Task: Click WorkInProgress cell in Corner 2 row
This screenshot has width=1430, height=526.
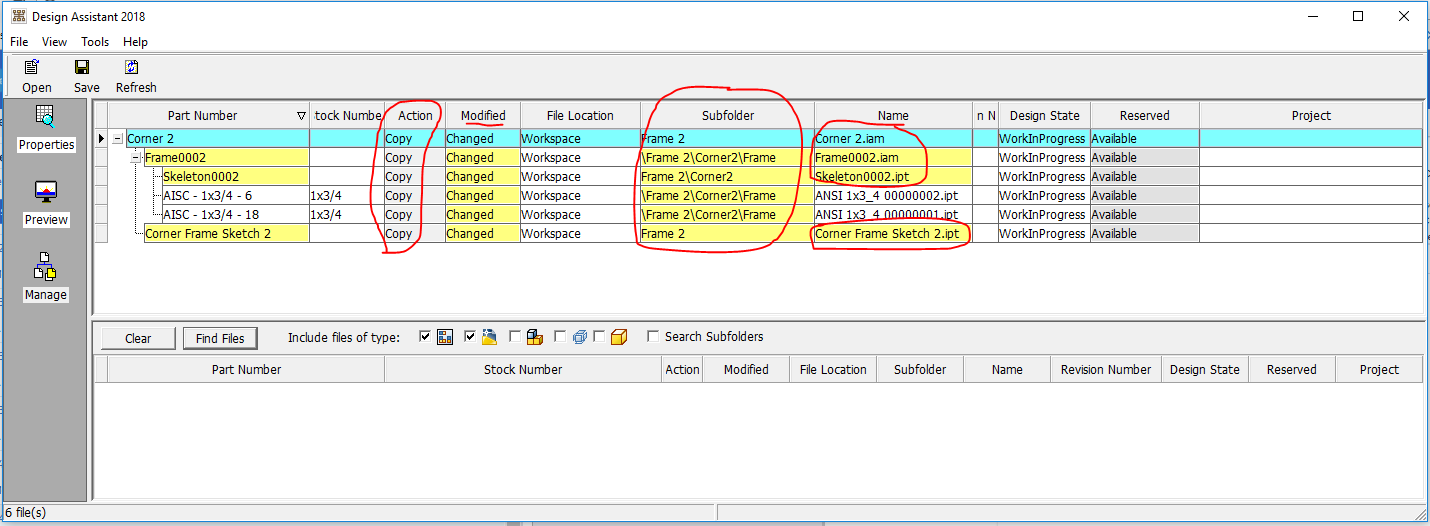Action: click(x=1044, y=139)
